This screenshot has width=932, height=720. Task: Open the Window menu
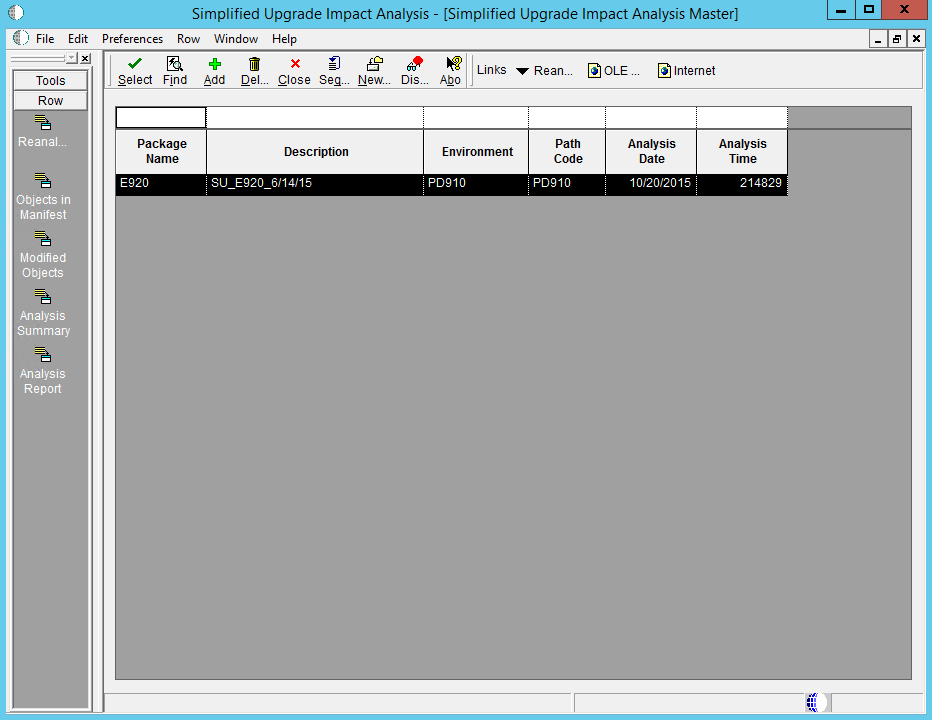[236, 39]
